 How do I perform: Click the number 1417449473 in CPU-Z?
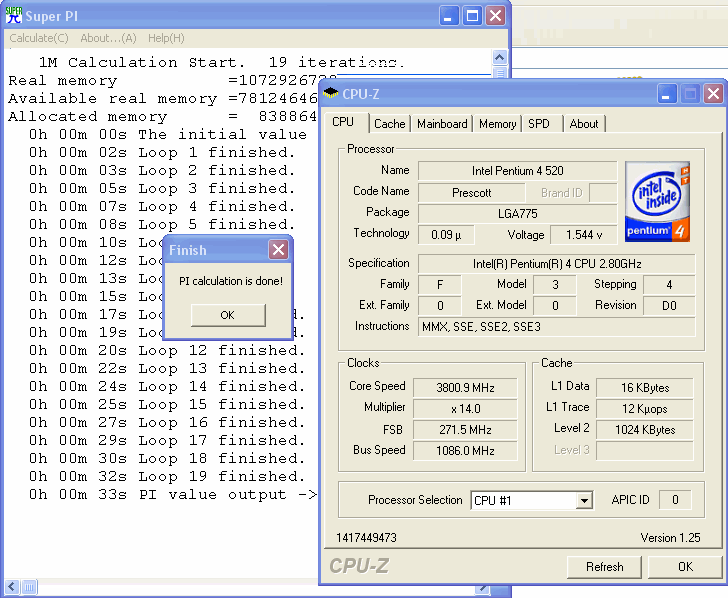[x=366, y=538]
